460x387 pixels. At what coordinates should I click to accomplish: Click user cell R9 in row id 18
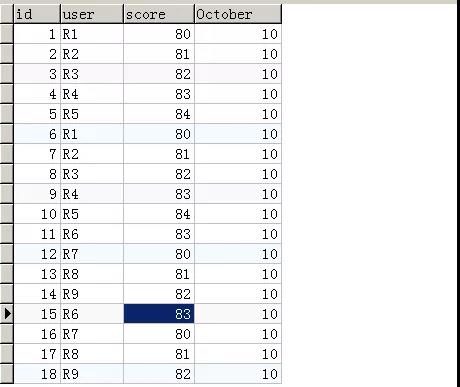(92, 374)
